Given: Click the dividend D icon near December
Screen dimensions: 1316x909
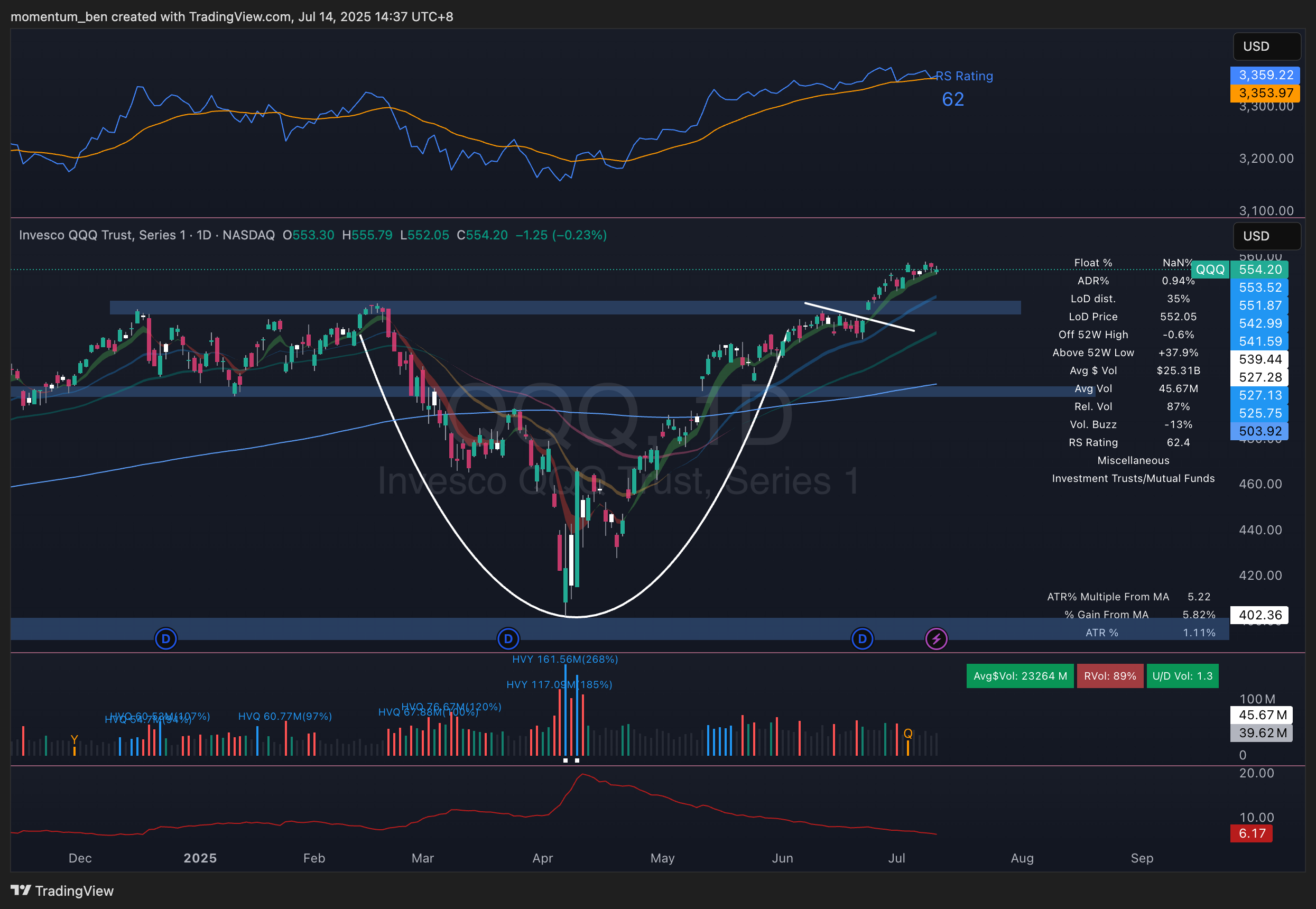Looking at the screenshot, I should (x=166, y=638).
